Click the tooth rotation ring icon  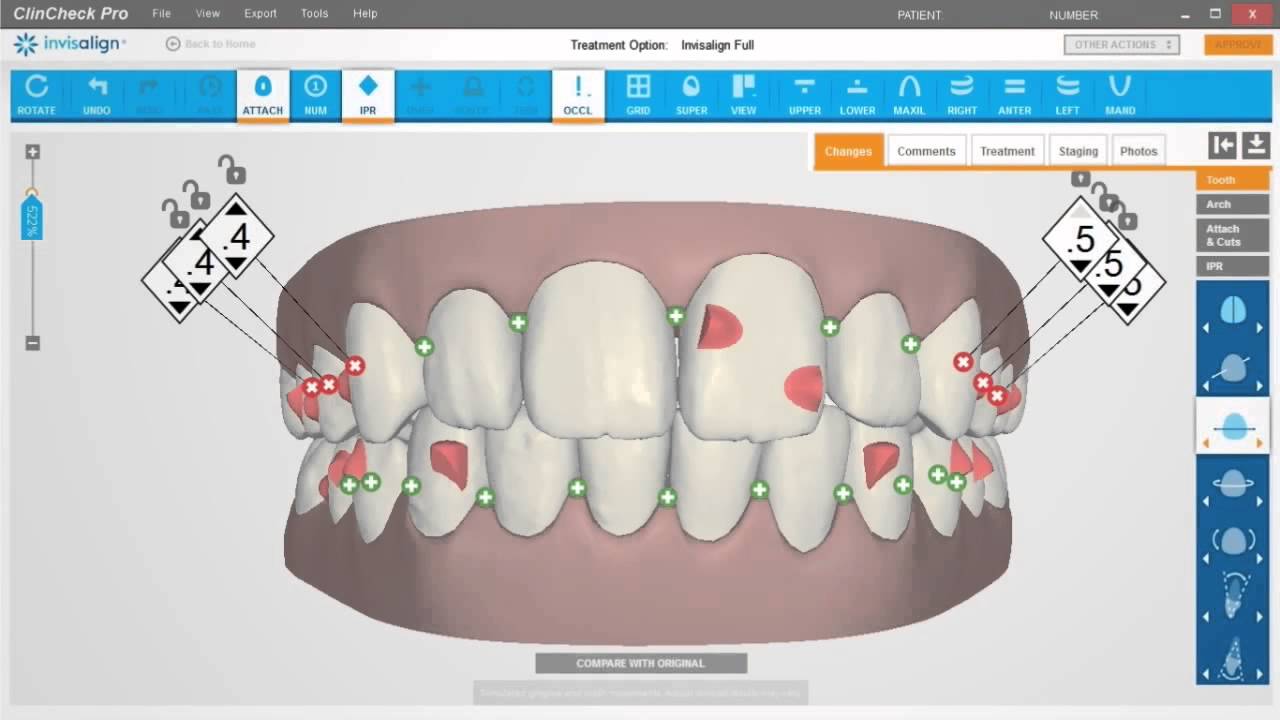[1232, 484]
